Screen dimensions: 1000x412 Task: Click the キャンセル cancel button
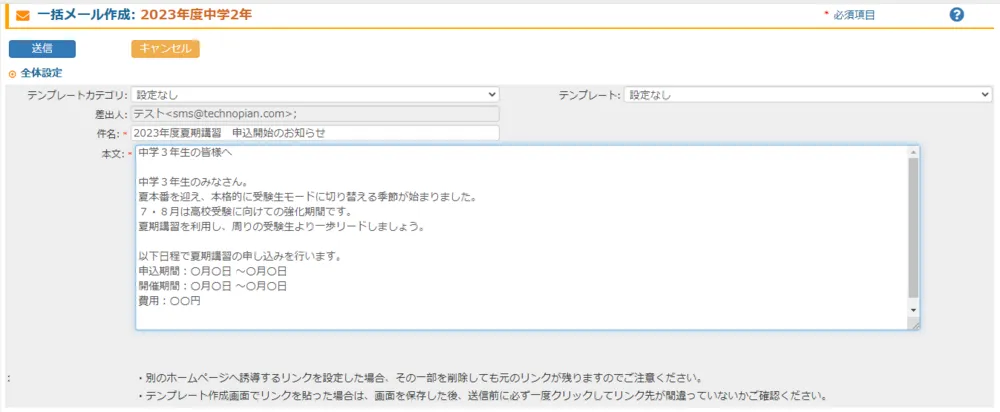165,49
